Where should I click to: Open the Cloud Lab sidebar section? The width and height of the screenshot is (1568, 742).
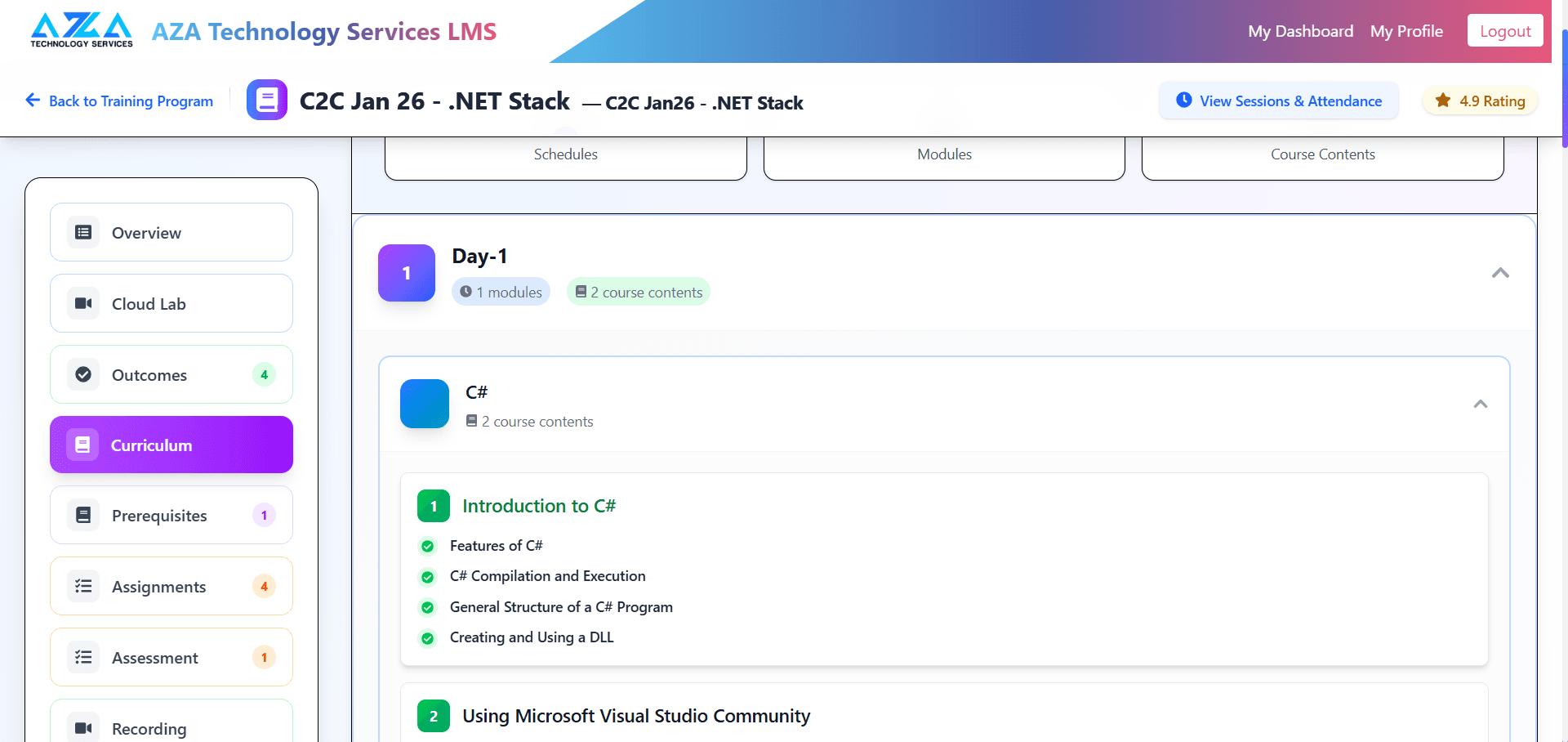(x=171, y=303)
